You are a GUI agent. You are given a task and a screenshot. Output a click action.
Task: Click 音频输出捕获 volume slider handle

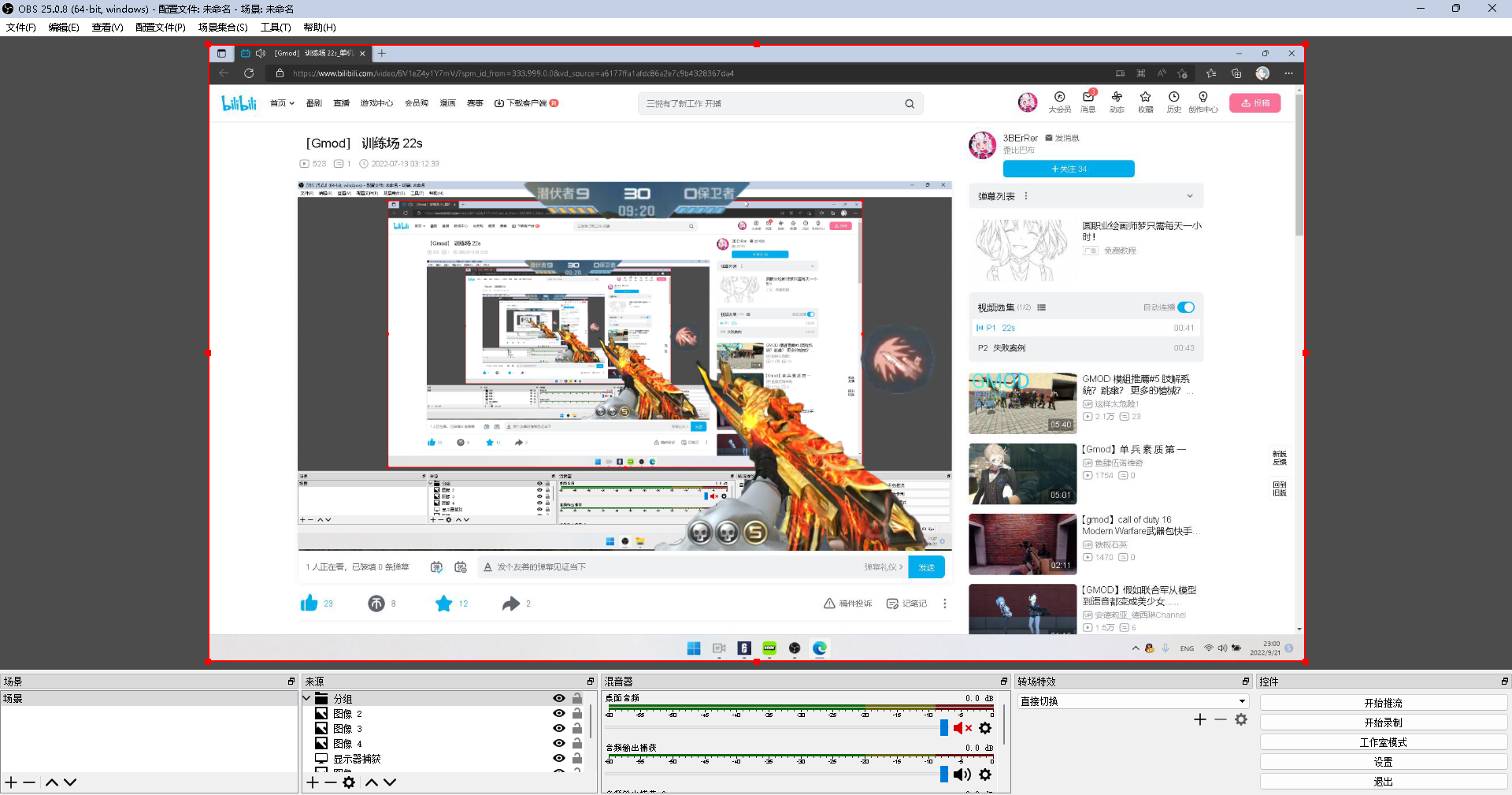click(944, 775)
